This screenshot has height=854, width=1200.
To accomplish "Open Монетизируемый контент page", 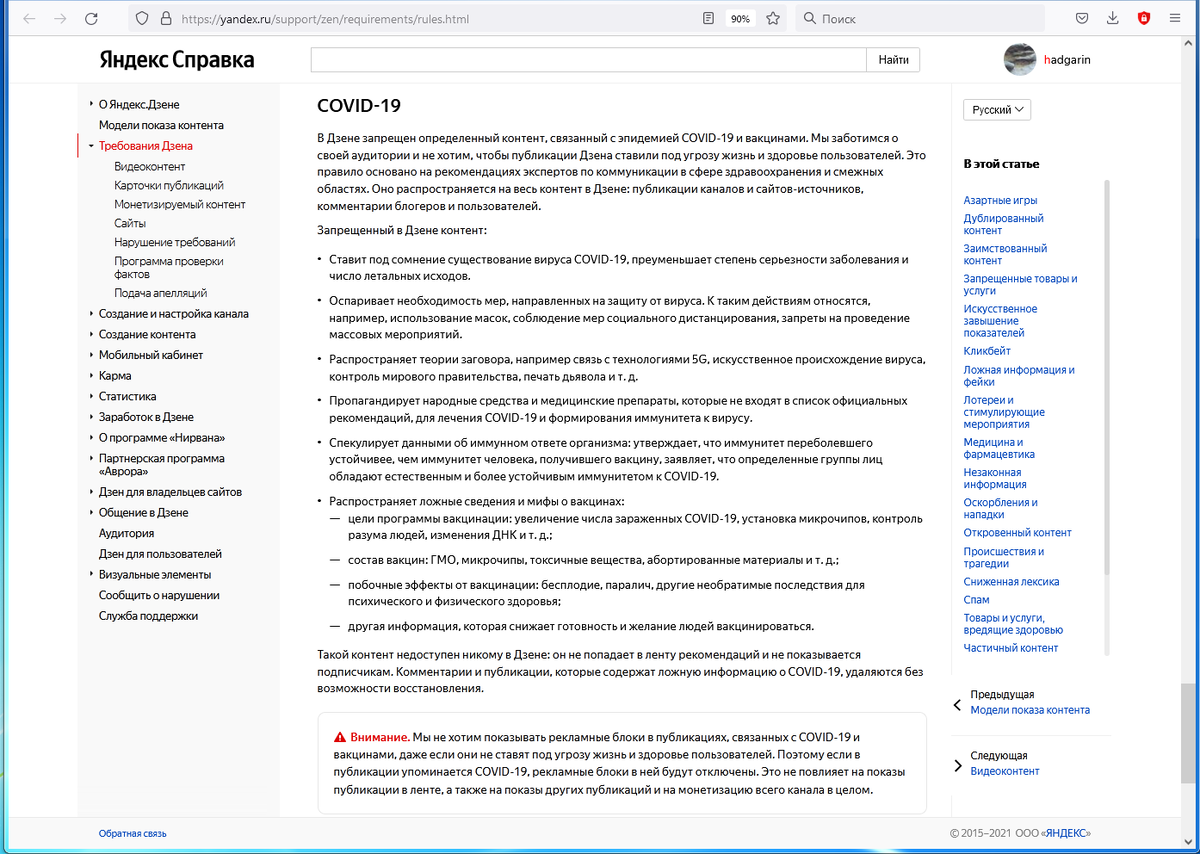I will coord(180,205).
